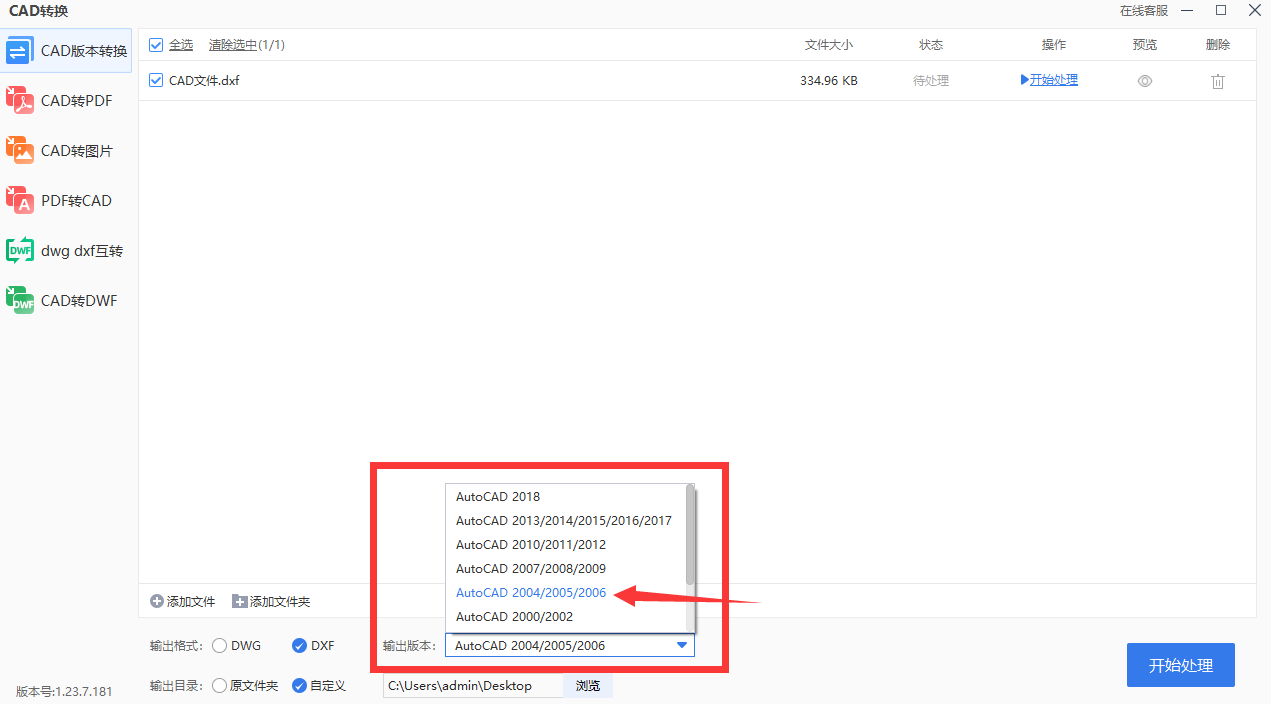This screenshot has height=704, width=1271.
Task: Maximize the CAD转换 window
Action: (x=1221, y=11)
